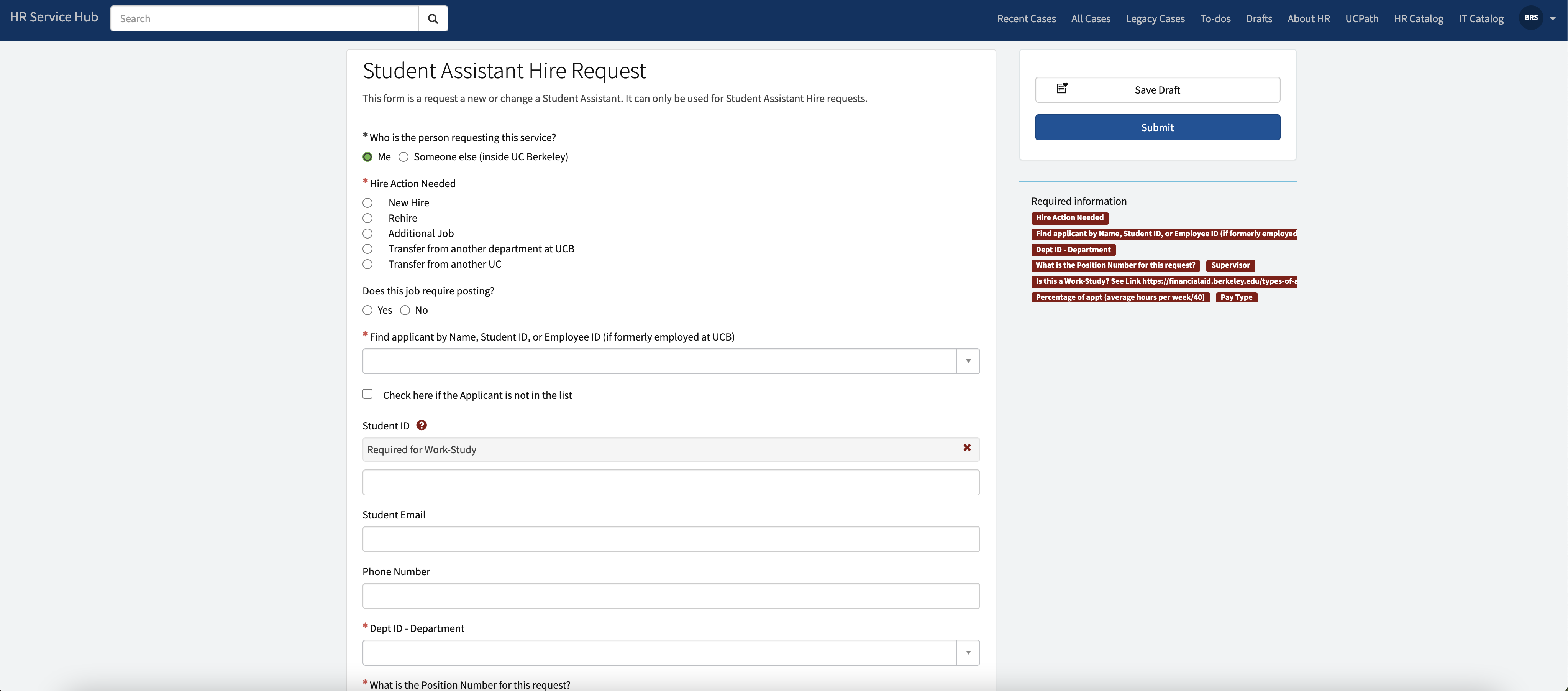Image resolution: width=1568 pixels, height=691 pixels.
Task: Jump to Is this a Work-Study required tag
Action: click(1164, 281)
